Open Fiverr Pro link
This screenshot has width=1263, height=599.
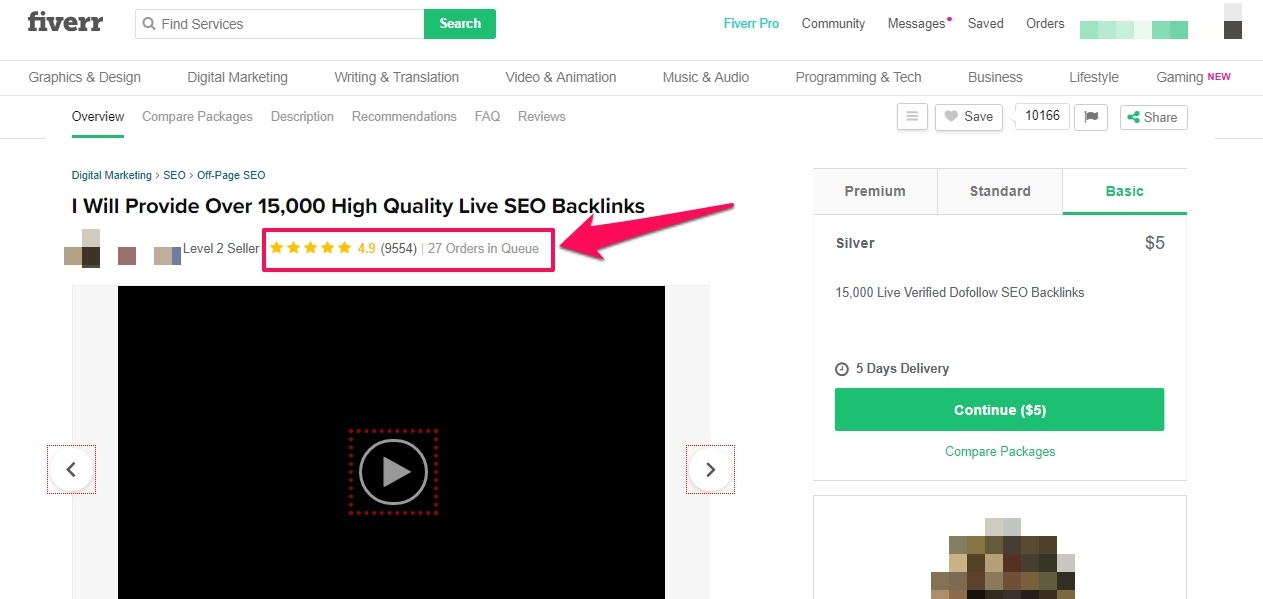pyautogui.click(x=751, y=23)
